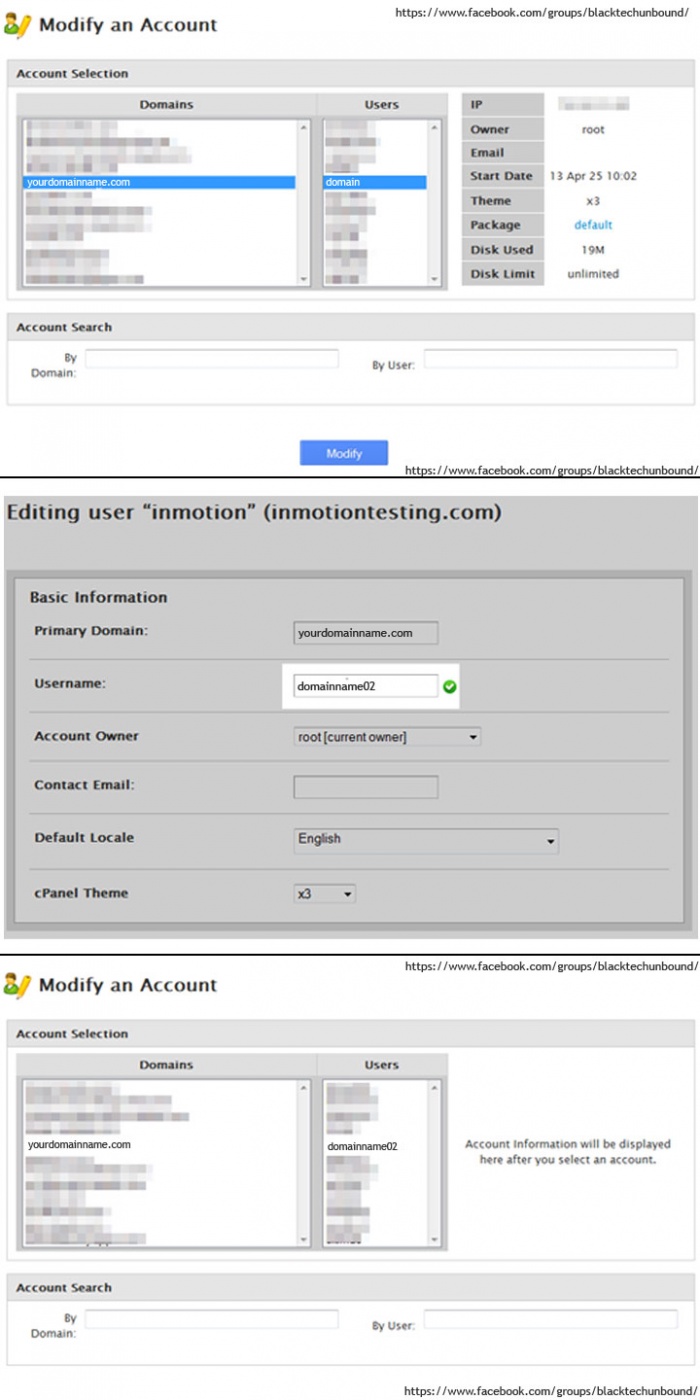The image size is (700, 1400).
Task: Click the bottom By User search field
Action: (550, 1319)
